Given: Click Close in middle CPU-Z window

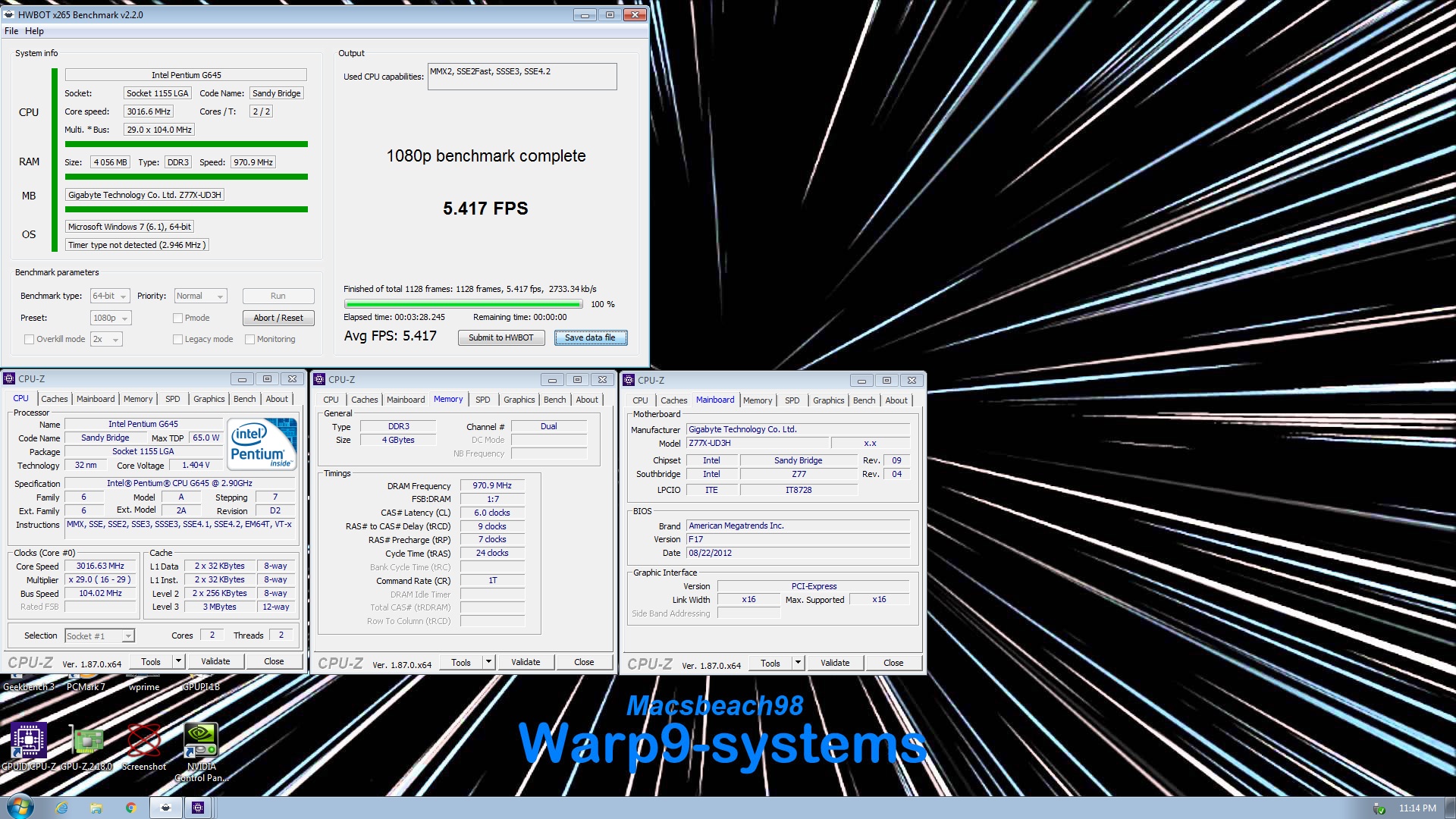Looking at the screenshot, I should tap(584, 662).
